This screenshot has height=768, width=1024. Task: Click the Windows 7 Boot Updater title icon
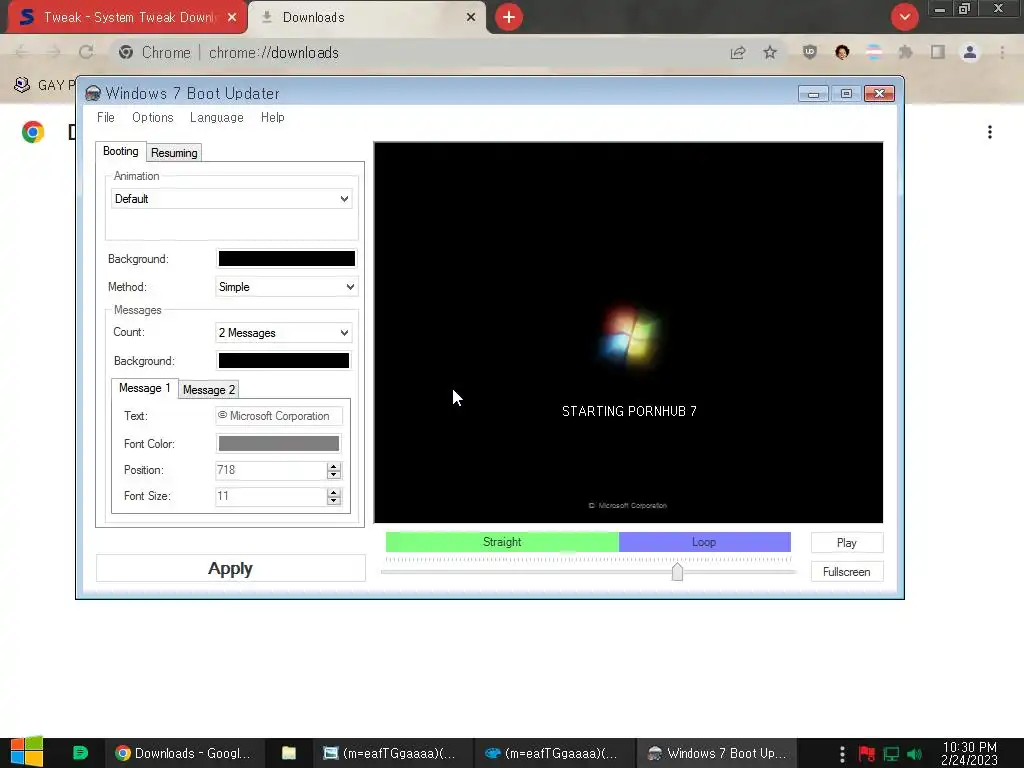[x=93, y=93]
